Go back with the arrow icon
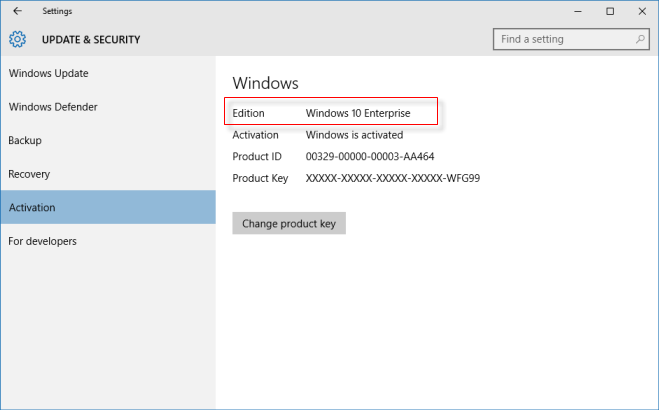The image size is (659, 410). click(x=17, y=11)
